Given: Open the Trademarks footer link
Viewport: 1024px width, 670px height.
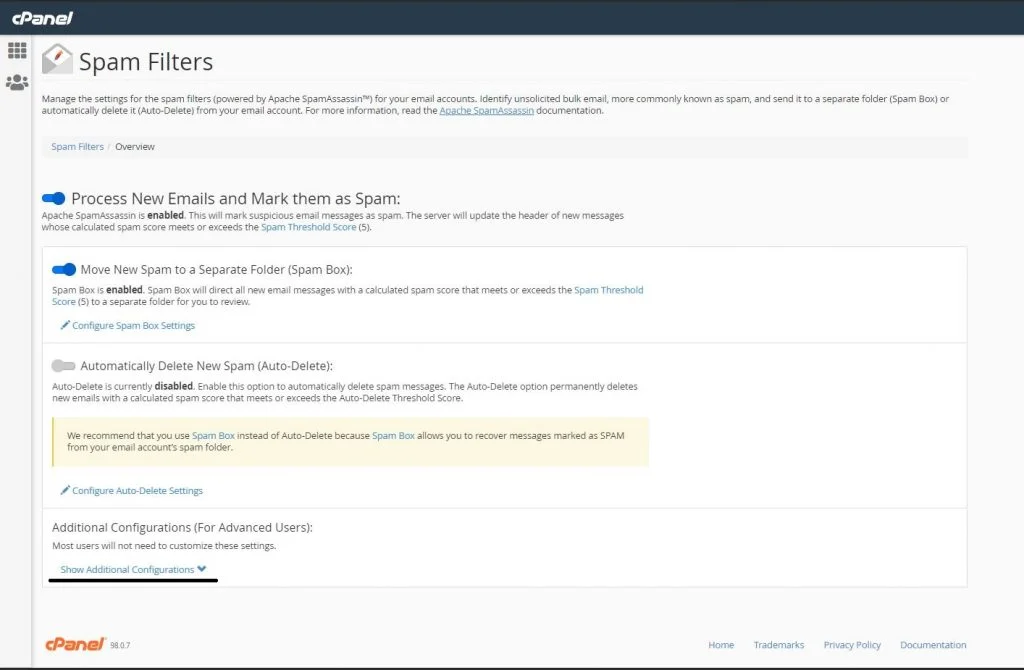Looking at the screenshot, I should 778,645.
